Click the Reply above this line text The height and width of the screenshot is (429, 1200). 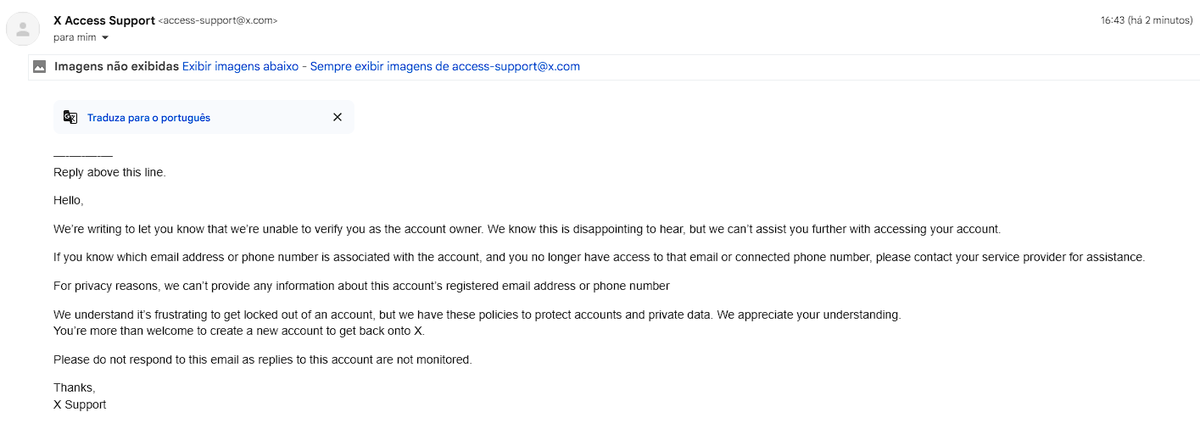[x=109, y=172]
